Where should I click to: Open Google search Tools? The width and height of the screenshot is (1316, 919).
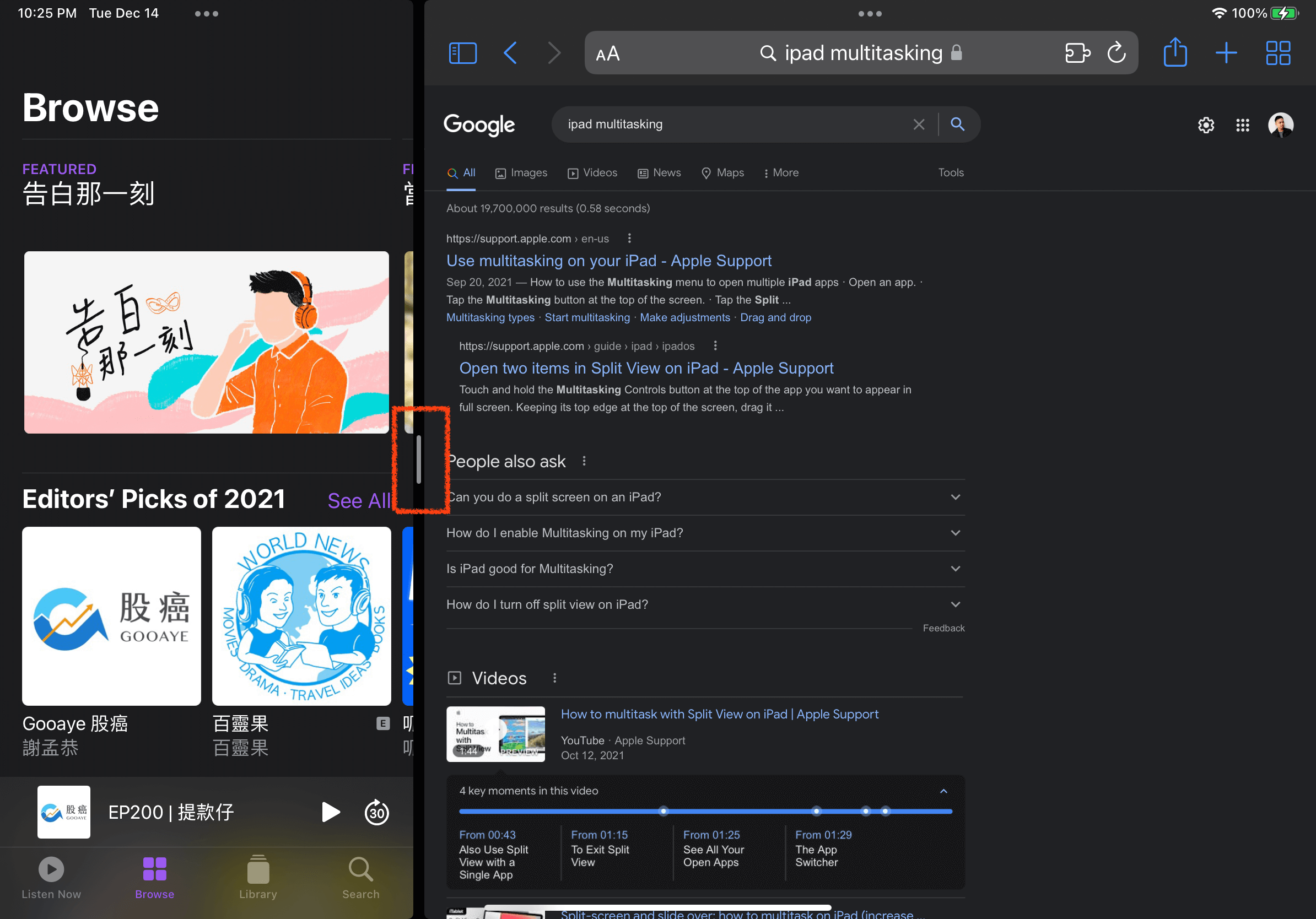pyautogui.click(x=950, y=172)
